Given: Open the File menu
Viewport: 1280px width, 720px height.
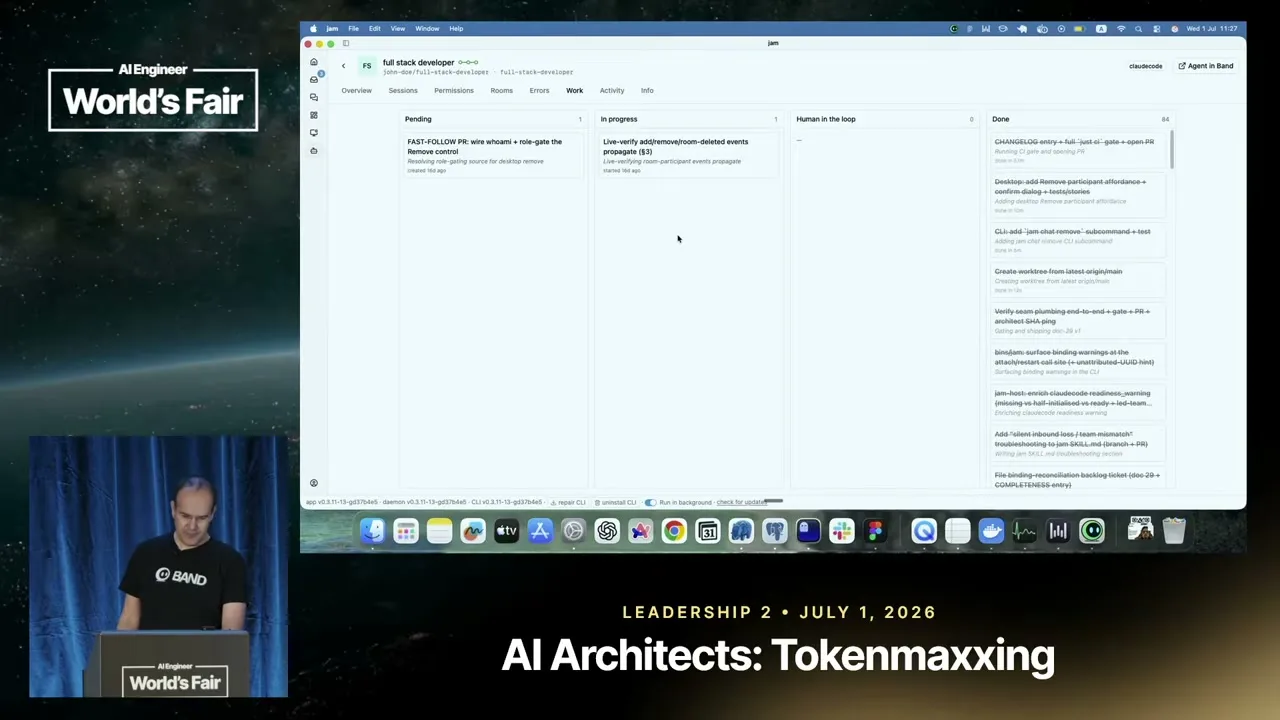Looking at the screenshot, I should coord(353,29).
